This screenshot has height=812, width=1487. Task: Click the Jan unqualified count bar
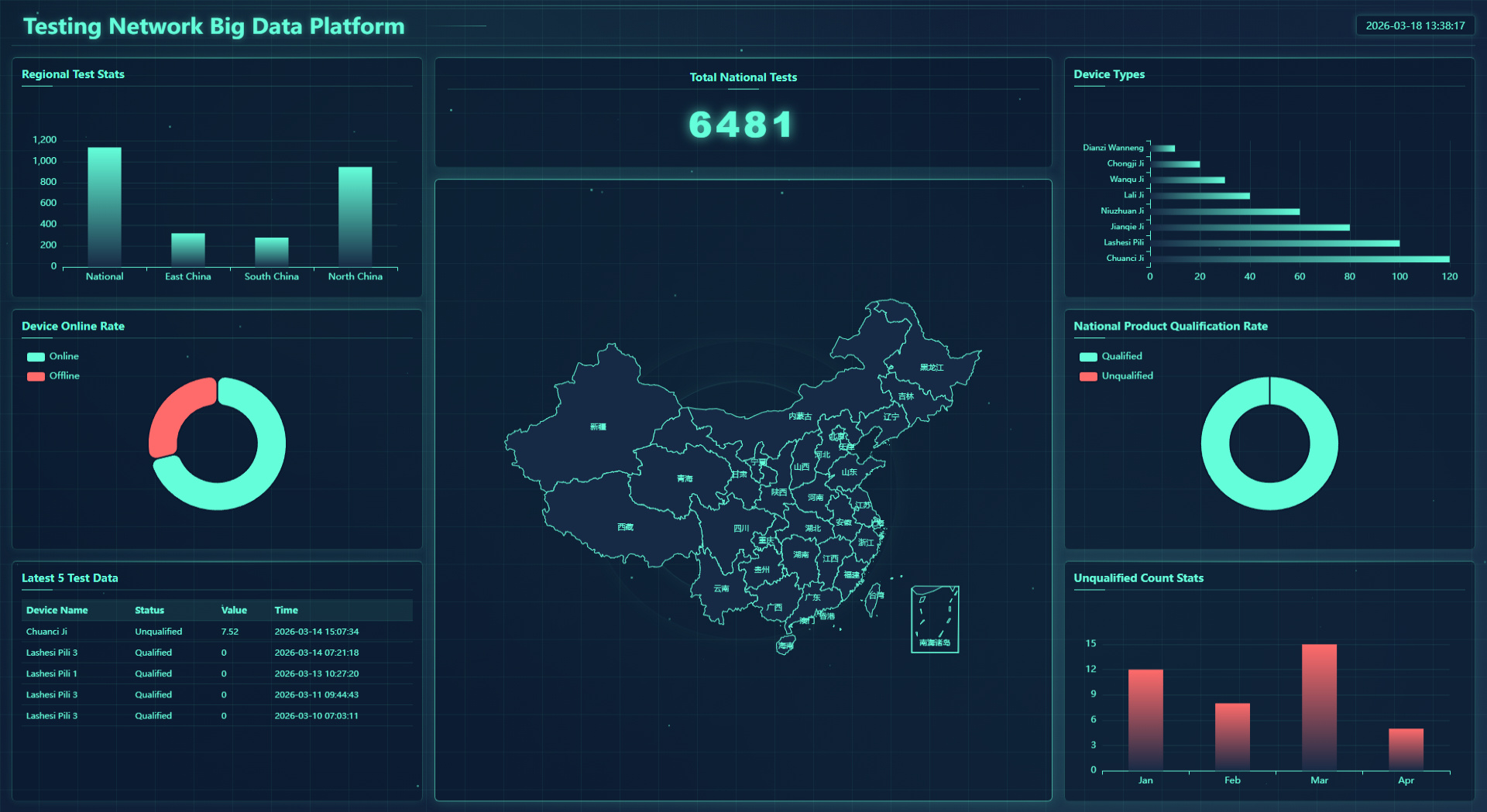(1145, 720)
